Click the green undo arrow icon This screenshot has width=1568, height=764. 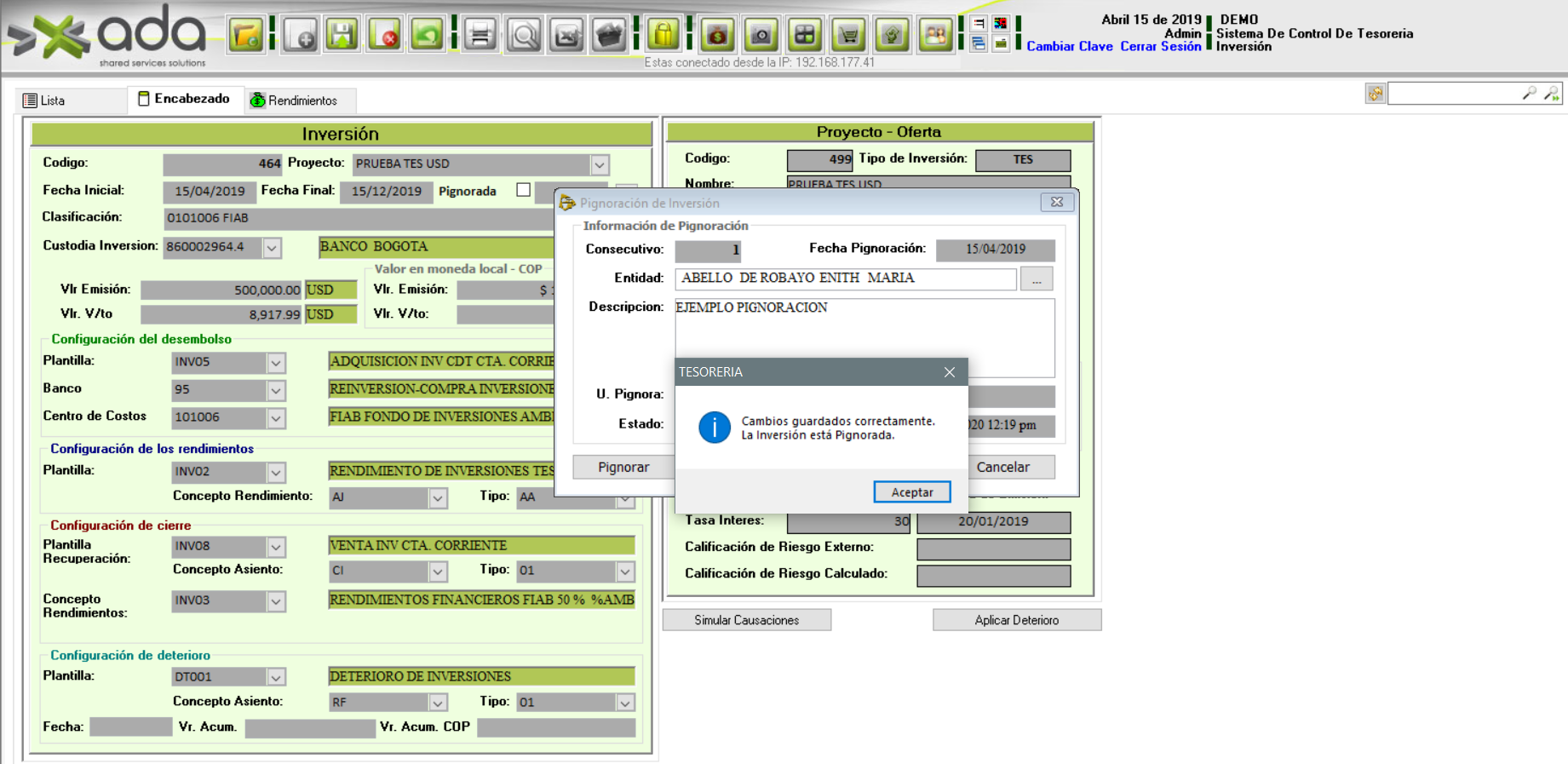[427, 35]
